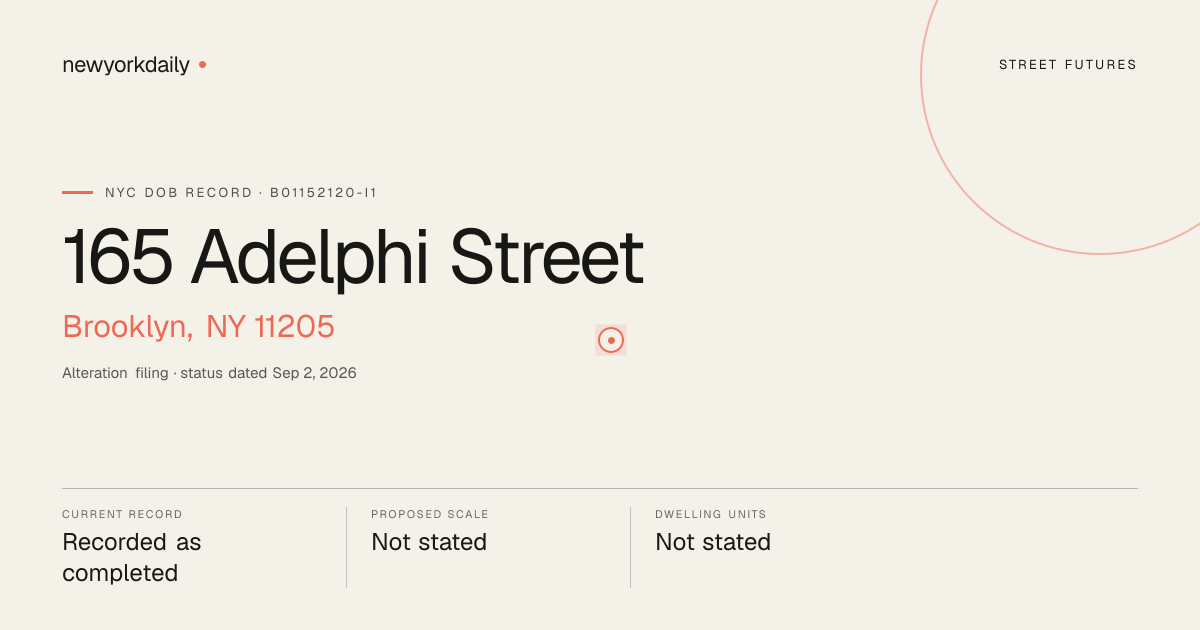1200x630 pixels.
Task: Select the NYC DOB RECORD label
Action: pyautogui.click(x=179, y=192)
